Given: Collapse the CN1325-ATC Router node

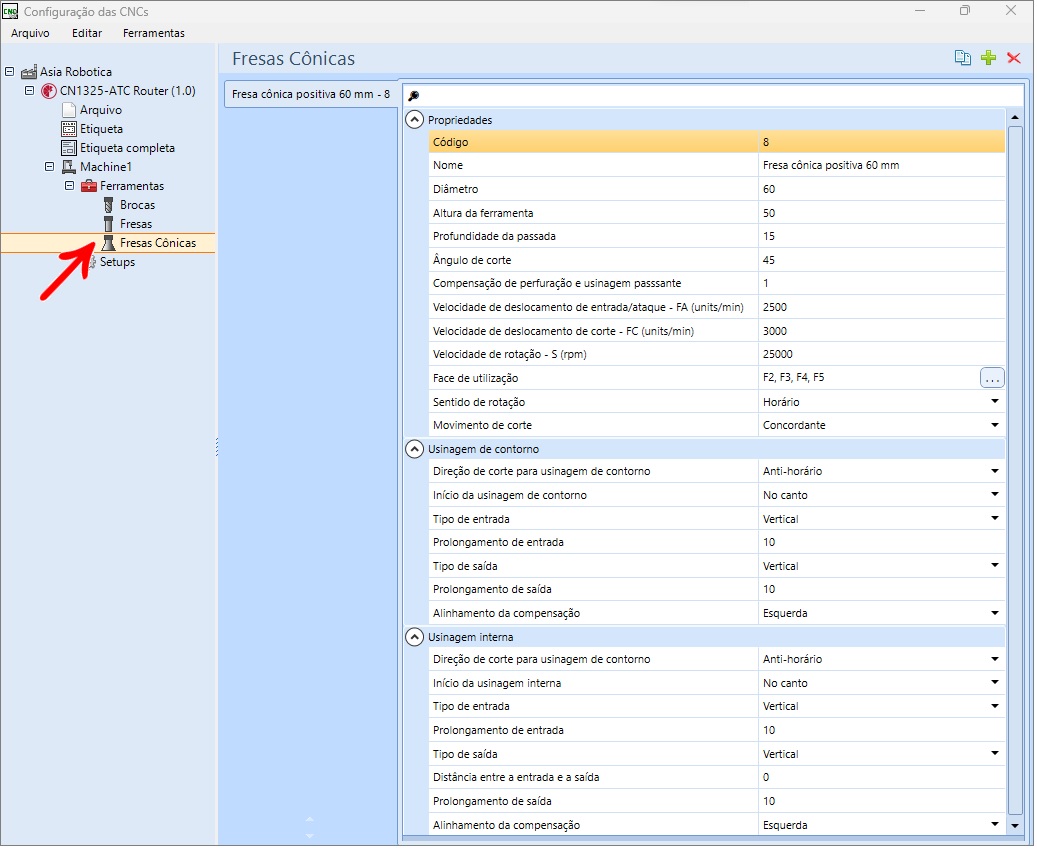Looking at the screenshot, I should click(x=29, y=91).
